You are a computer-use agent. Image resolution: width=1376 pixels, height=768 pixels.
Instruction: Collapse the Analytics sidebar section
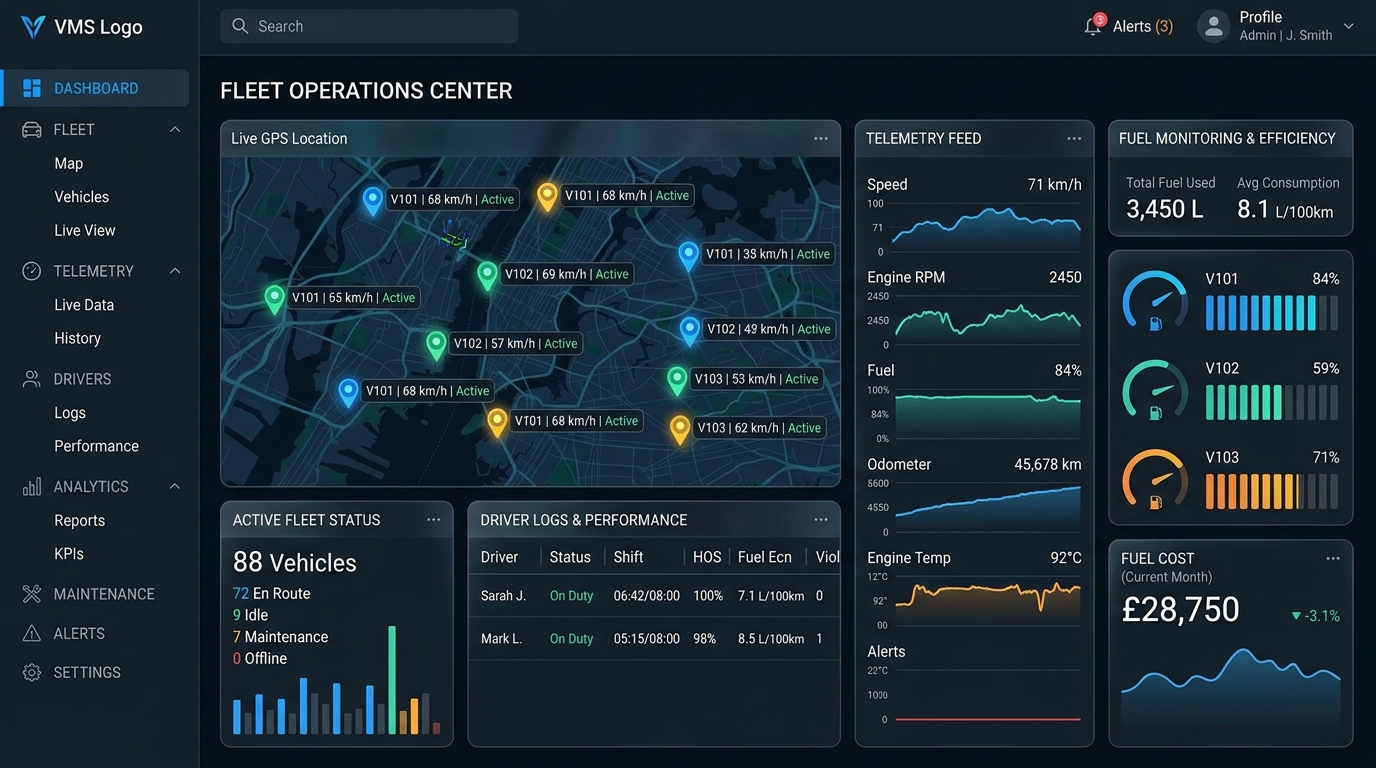pyautogui.click(x=175, y=486)
